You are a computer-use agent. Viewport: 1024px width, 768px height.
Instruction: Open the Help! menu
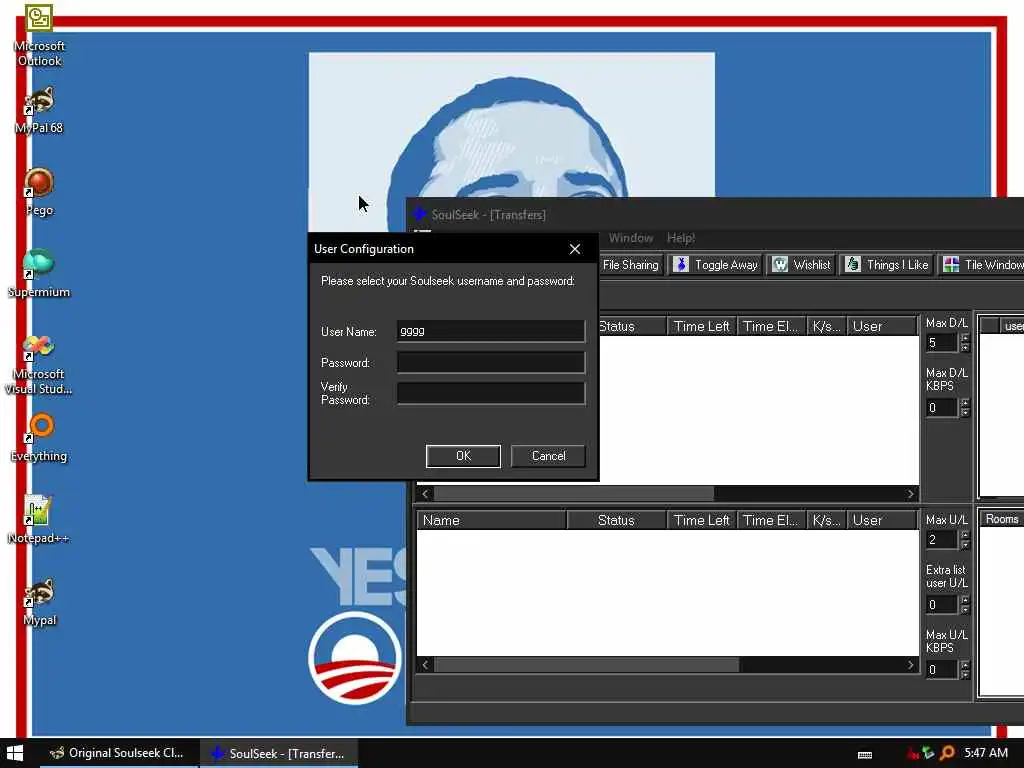coord(681,238)
